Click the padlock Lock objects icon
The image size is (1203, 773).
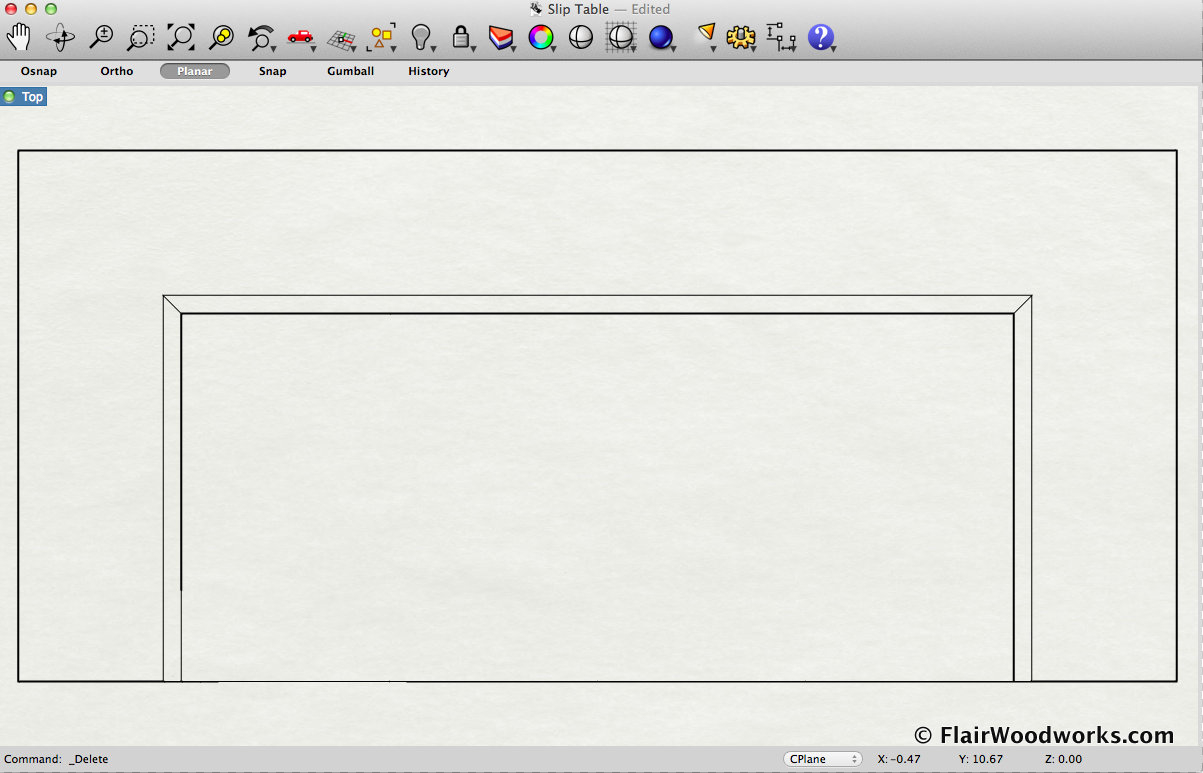click(x=460, y=38)
